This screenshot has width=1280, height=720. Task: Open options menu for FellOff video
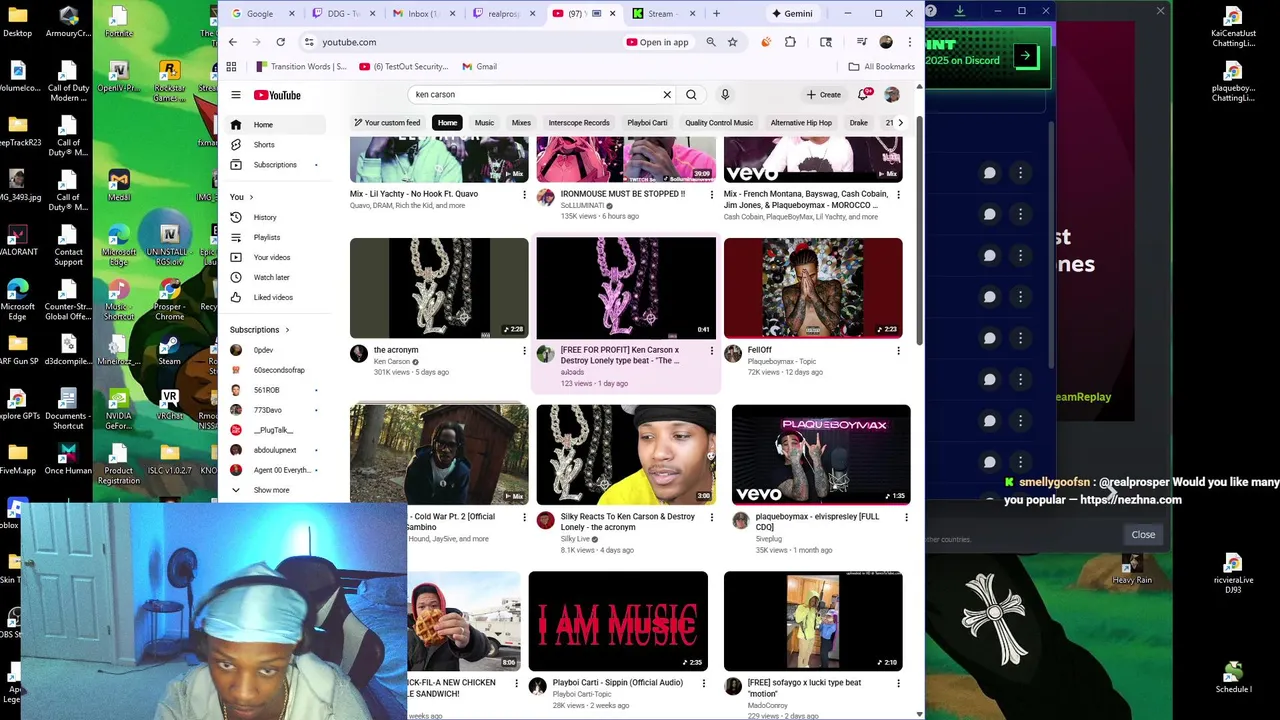[x=898, y=351]
